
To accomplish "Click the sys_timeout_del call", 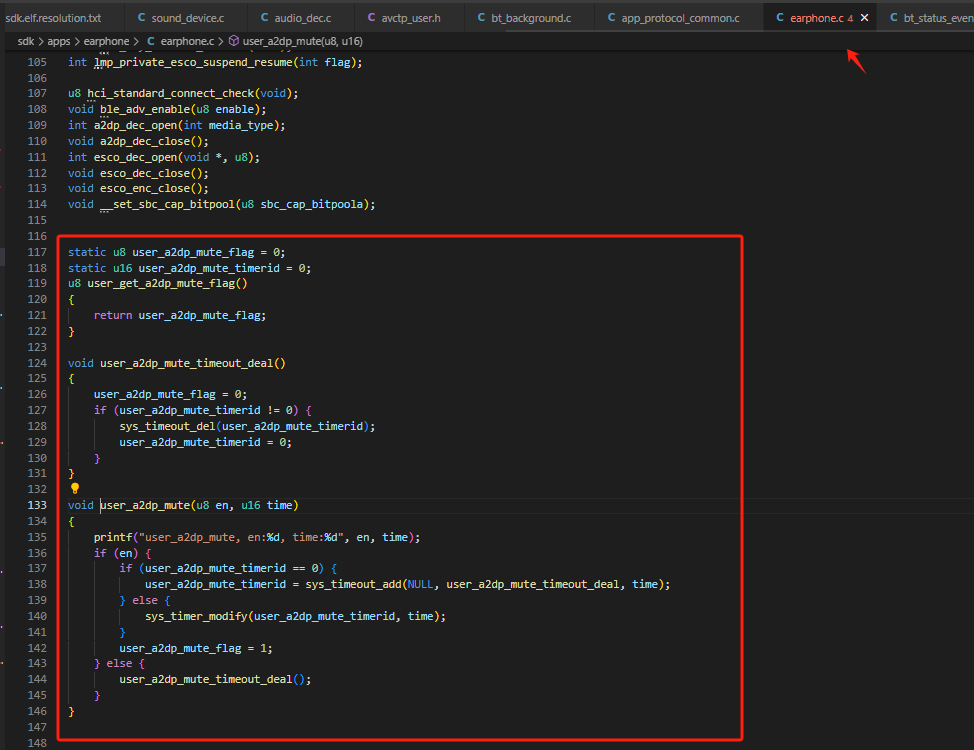I will [x=168, y=426].
